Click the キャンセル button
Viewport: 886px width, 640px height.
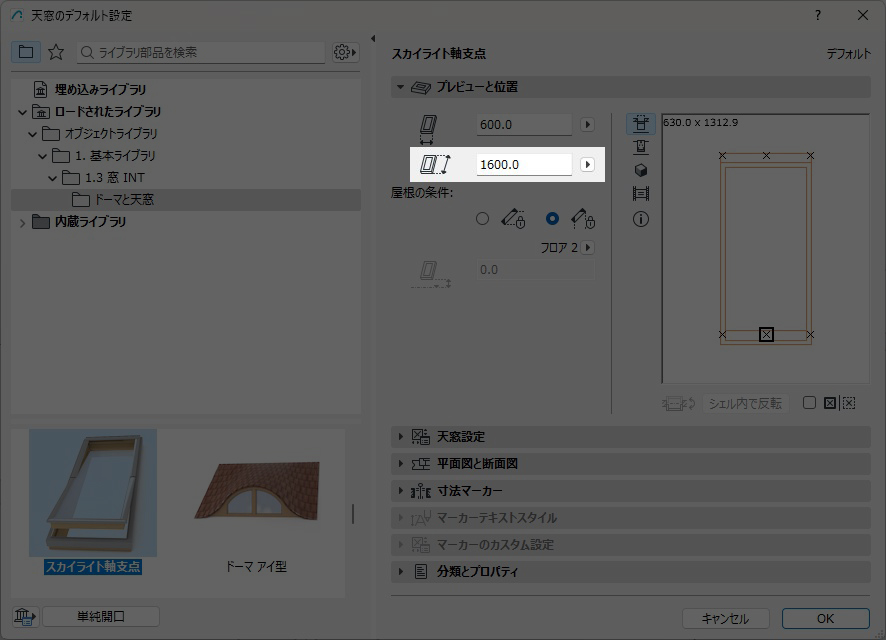pos(725,618)
